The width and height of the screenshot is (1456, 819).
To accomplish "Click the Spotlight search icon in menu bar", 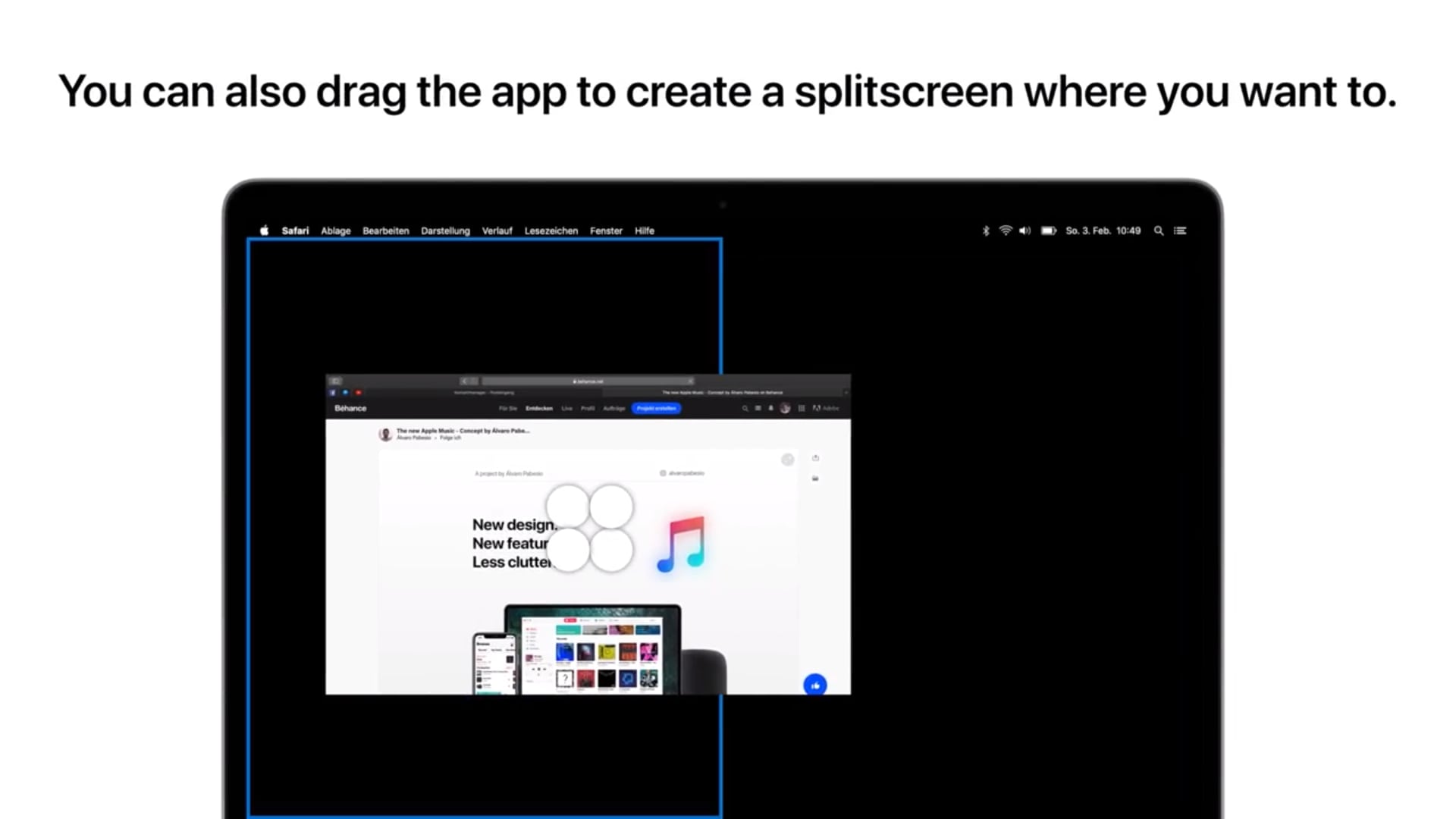I will [x=1158, y=231].
